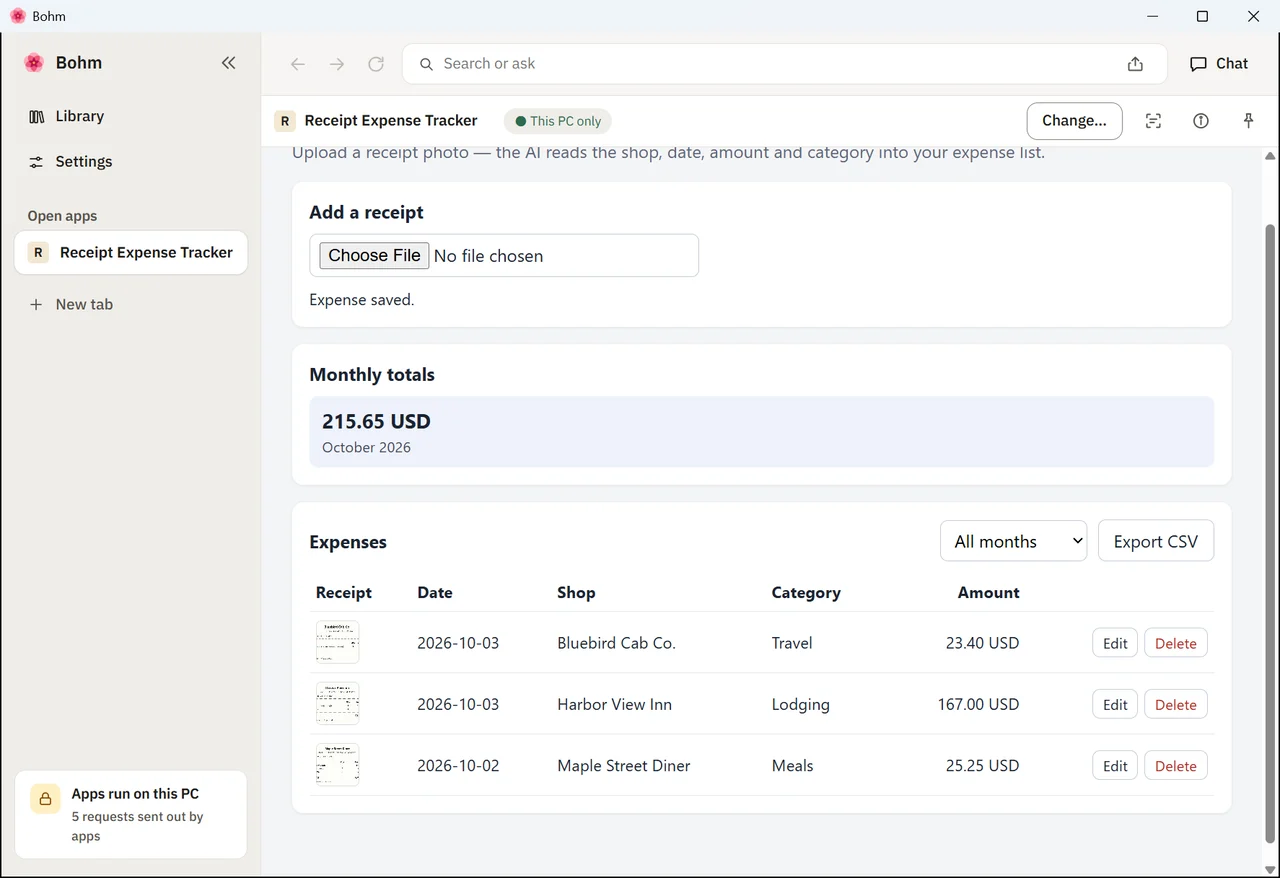Click October 2026 label
The width and height of the screenshot is (1280, 878).
pos(366,447)
